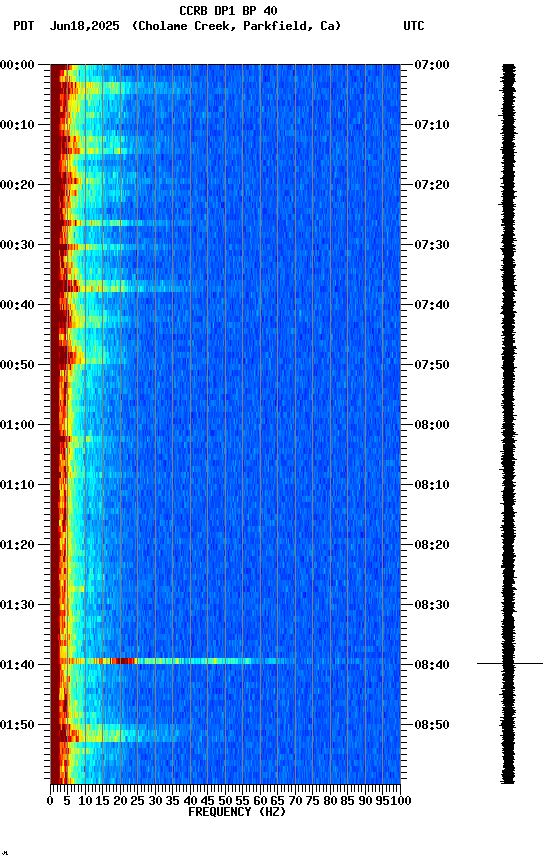Click the 70 Hz frequency tick label

click(295, 801)
